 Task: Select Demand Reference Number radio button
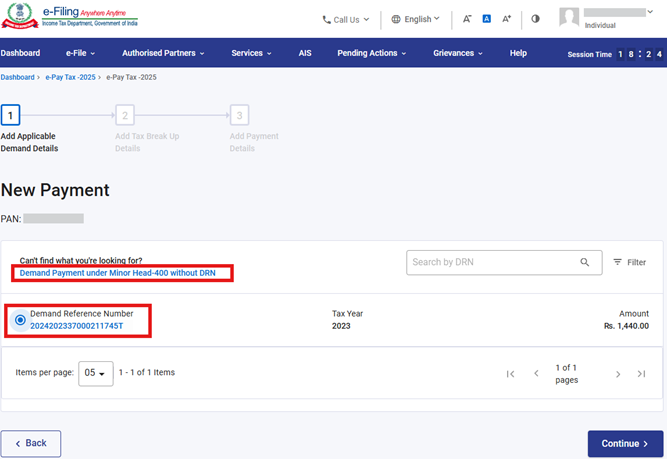coord(21,320)
